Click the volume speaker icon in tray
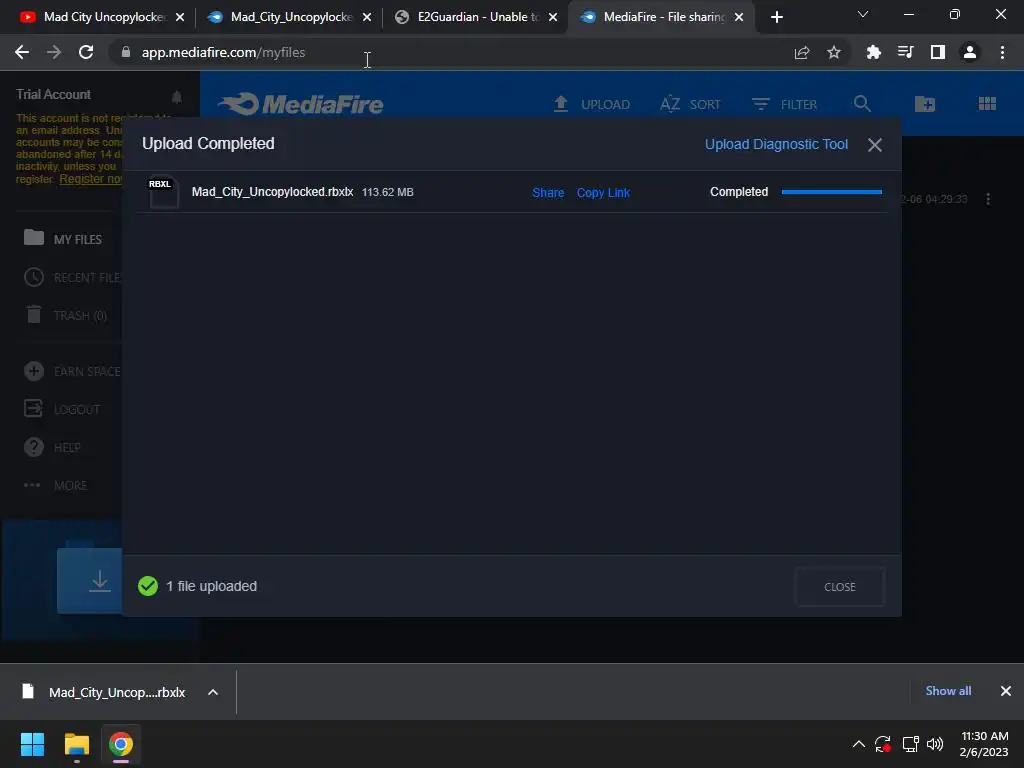This screenshot has width=1024, height=768. (935, 744)
